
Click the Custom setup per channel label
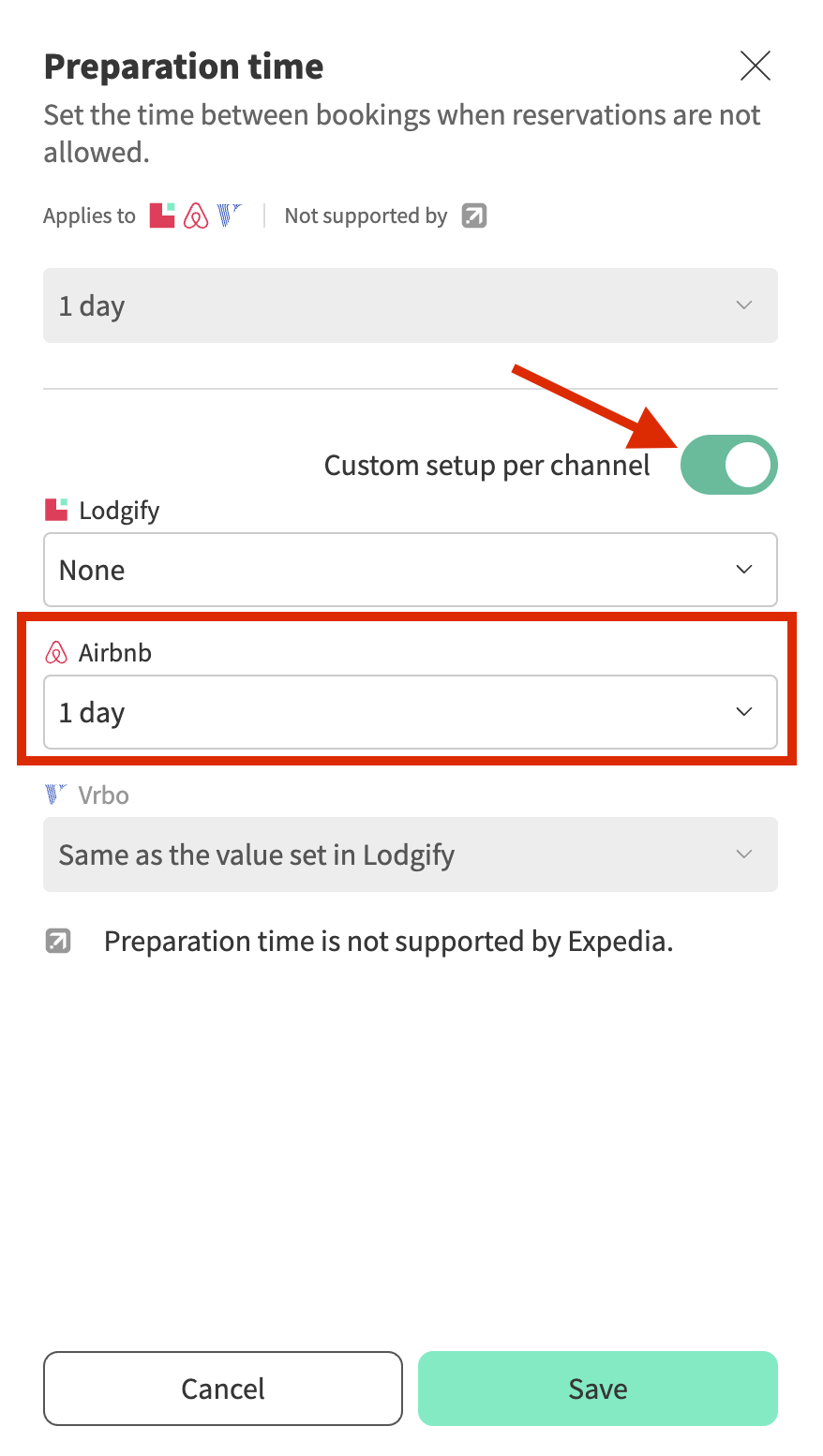(x=486, y=466)
